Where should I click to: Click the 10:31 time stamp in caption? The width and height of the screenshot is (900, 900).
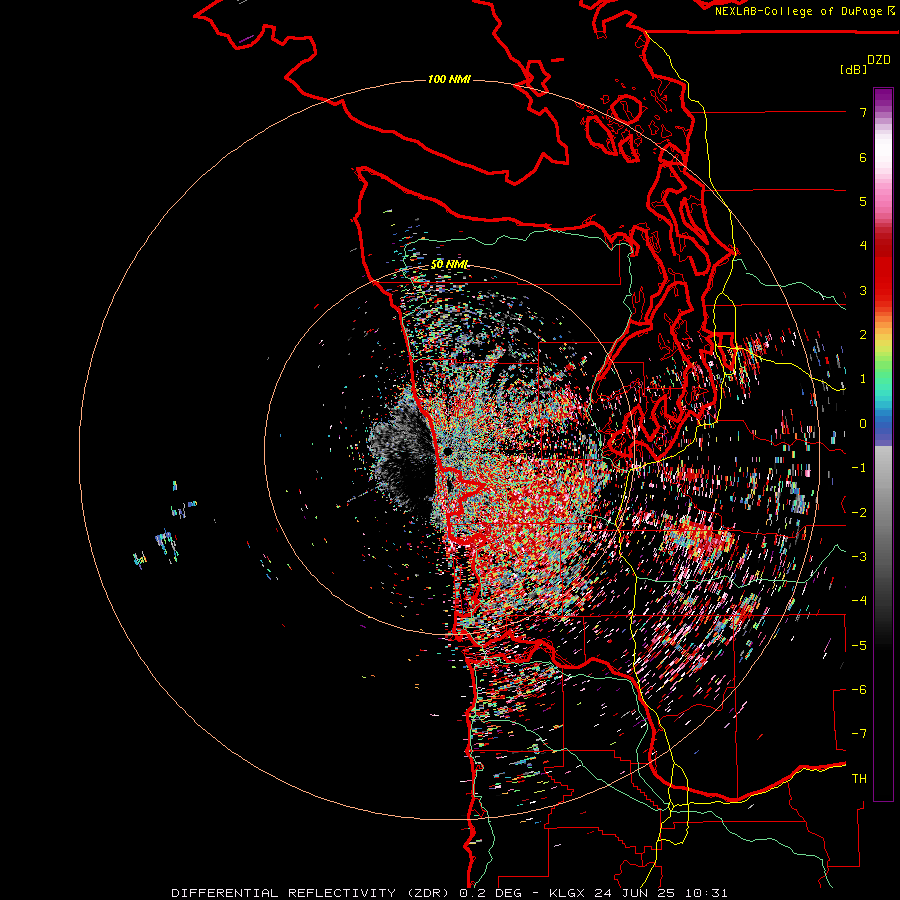click(706, 893)
